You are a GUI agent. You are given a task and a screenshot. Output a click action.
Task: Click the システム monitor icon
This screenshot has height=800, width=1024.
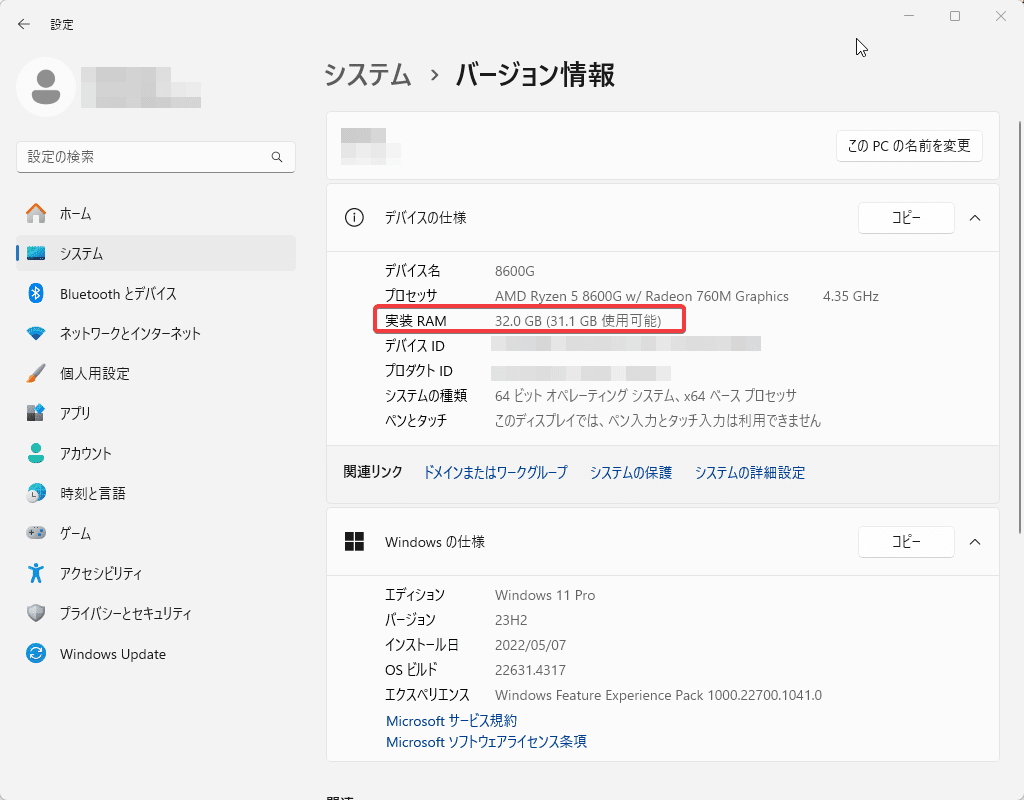pyautogui.click(x=36, y=253)
